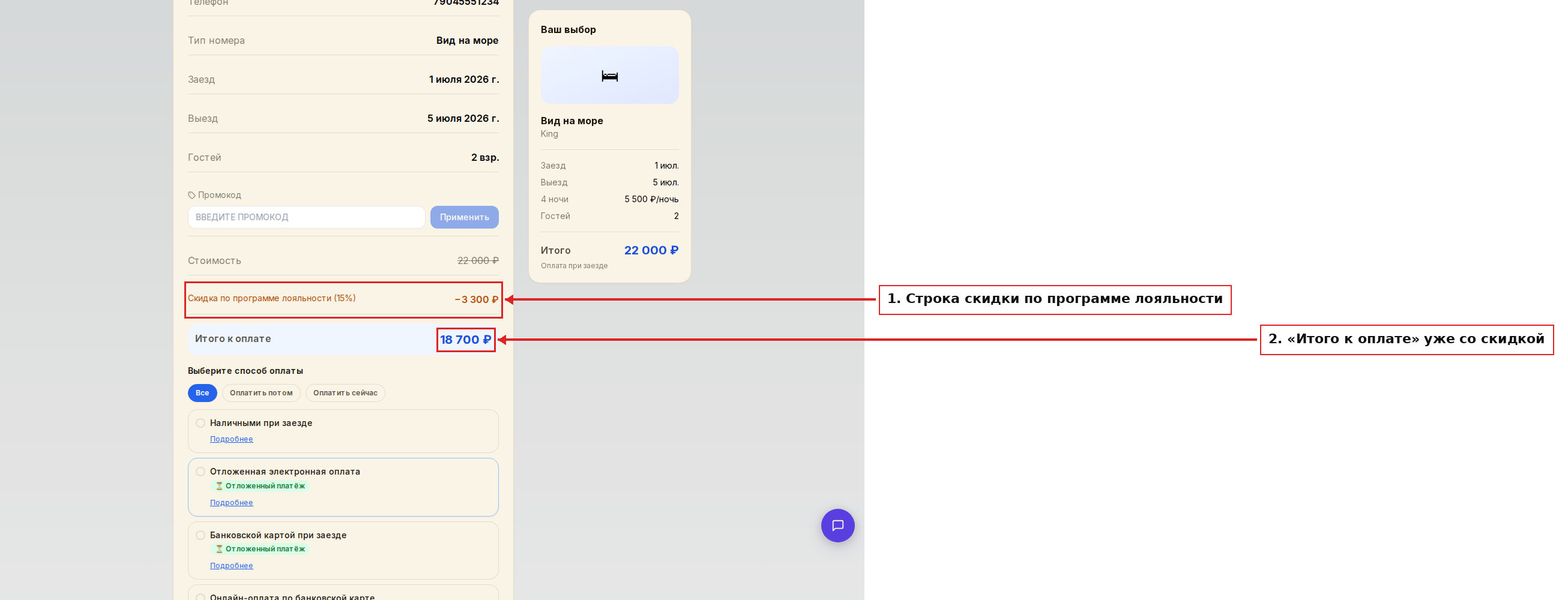Click the 5 500 ₽/ночь rate
1568x600 pixels.
click(651, 199)
